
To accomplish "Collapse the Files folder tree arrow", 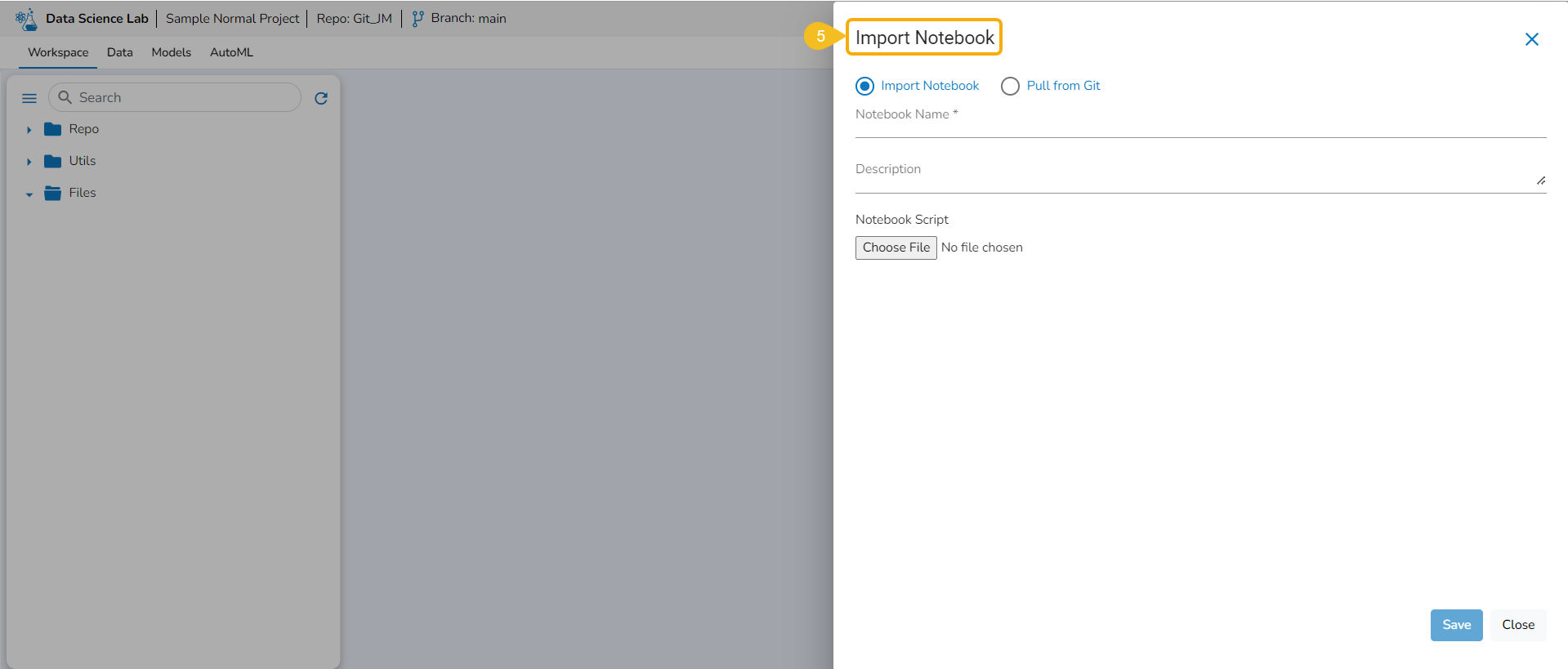I will [x=29, y=194].
